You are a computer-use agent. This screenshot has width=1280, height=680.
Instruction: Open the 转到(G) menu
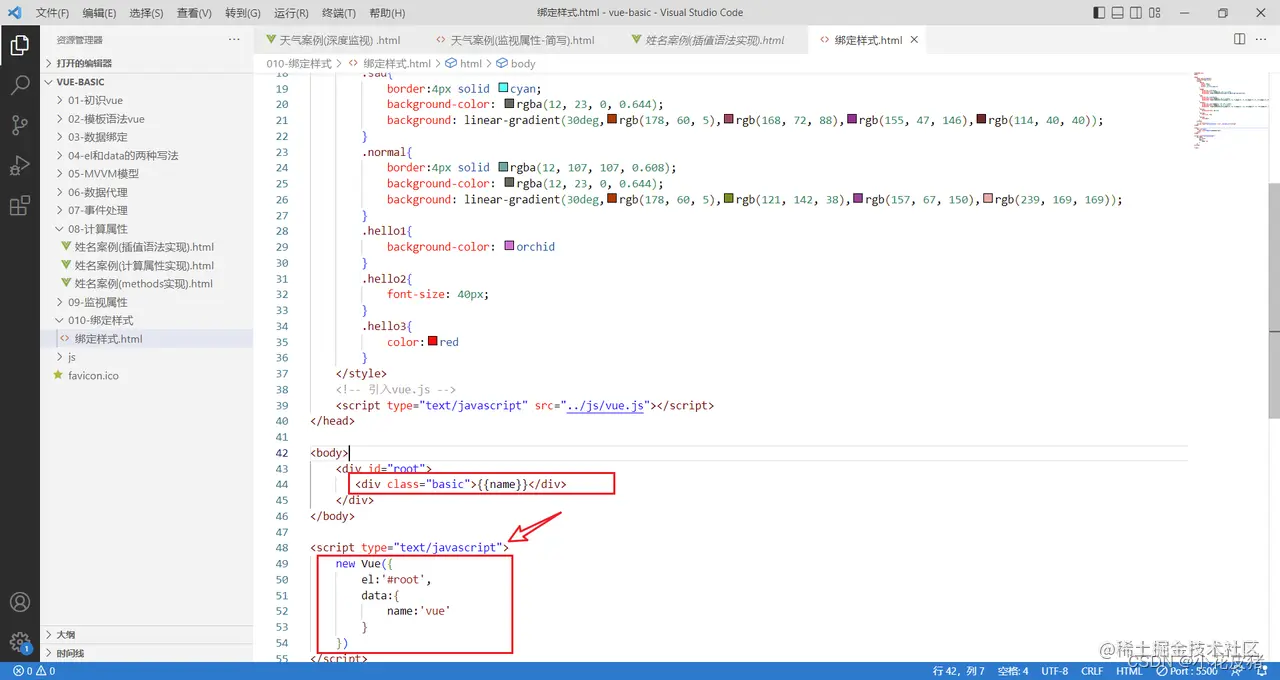point(243,13)
